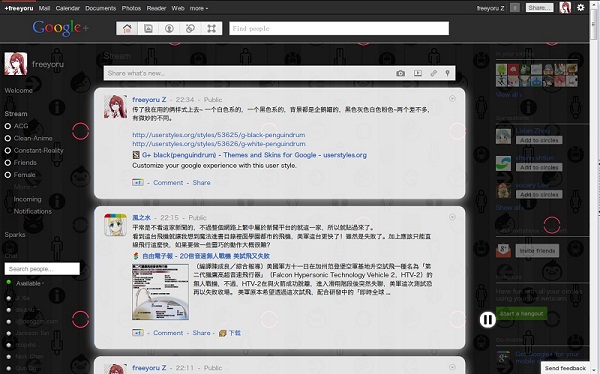This screenshot has width=600, height=374.
Task: Open the Photos icon in navigation bar
Action: coord(148,28)
